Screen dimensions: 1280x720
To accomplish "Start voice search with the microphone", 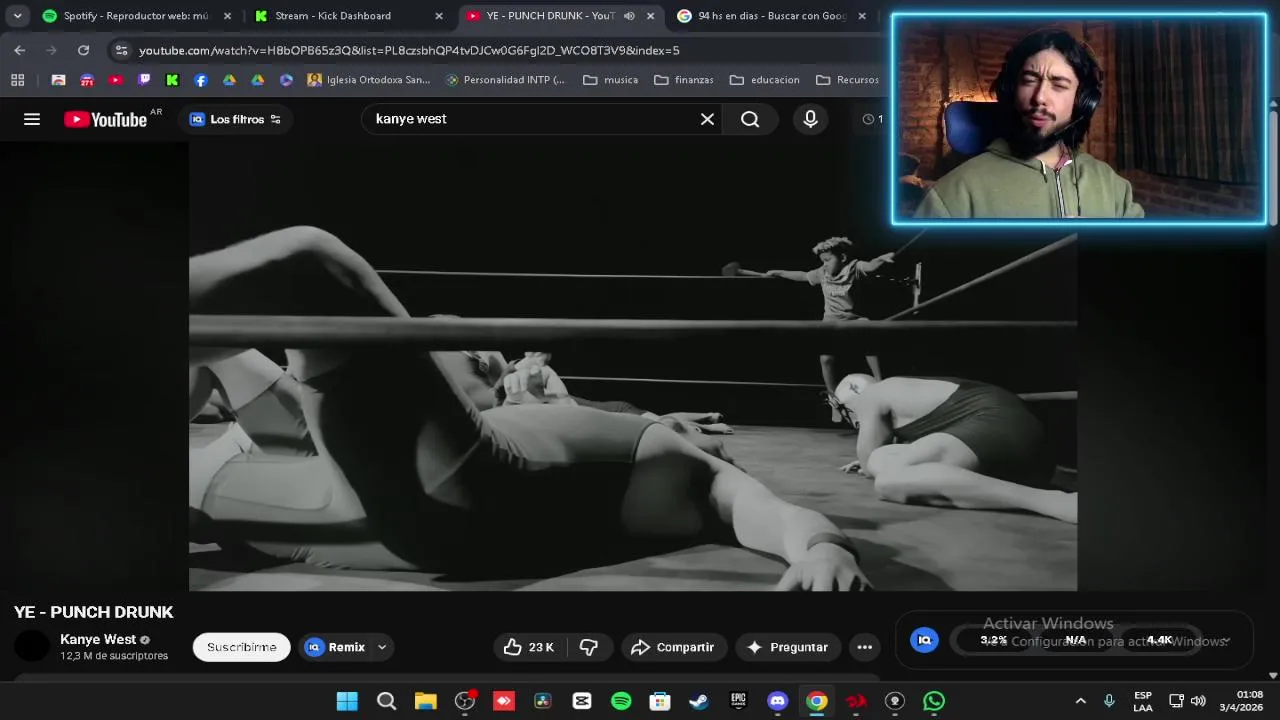I will coord(810,119).
